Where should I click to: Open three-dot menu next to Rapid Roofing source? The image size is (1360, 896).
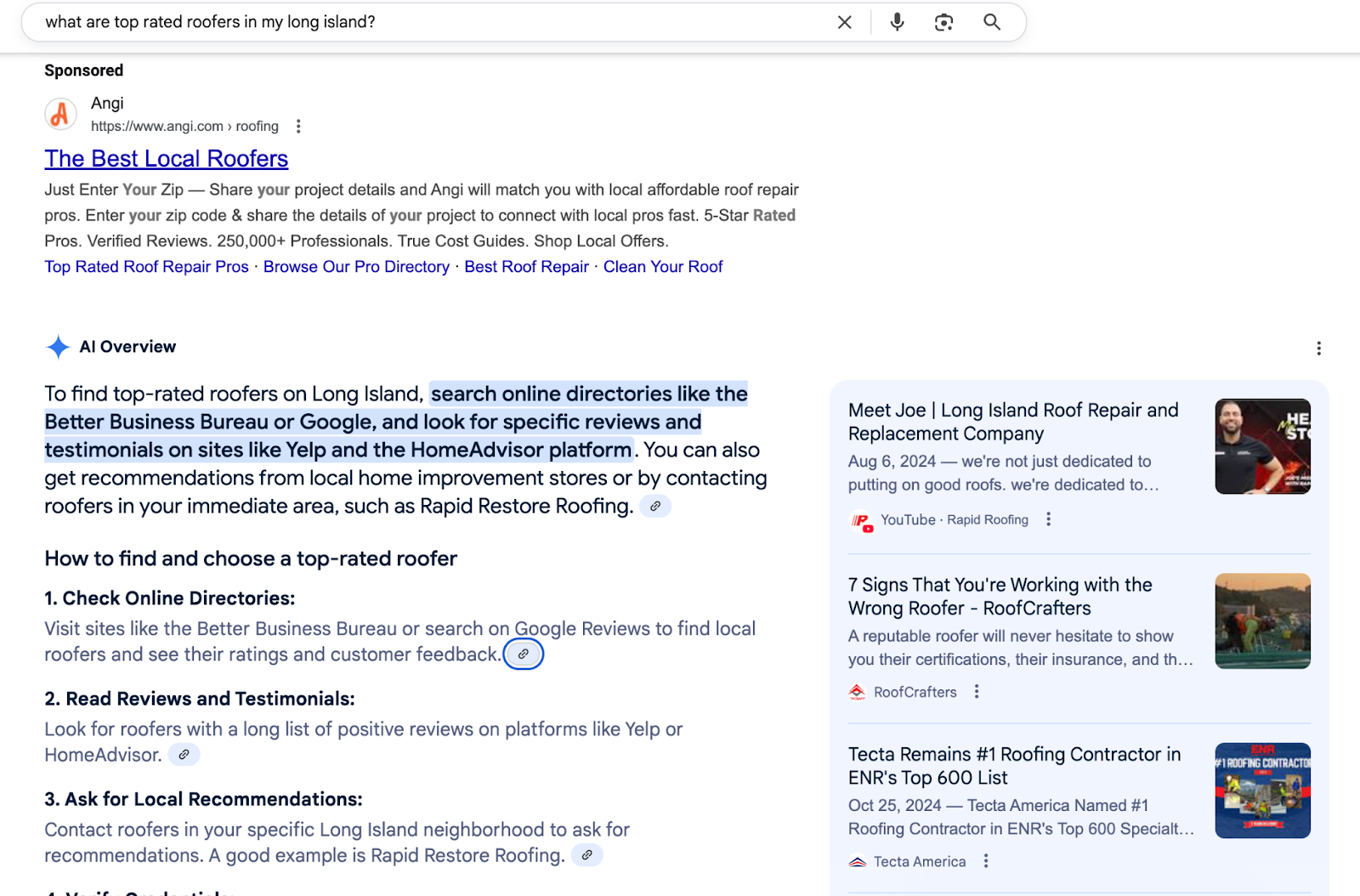click(1048, 519)
